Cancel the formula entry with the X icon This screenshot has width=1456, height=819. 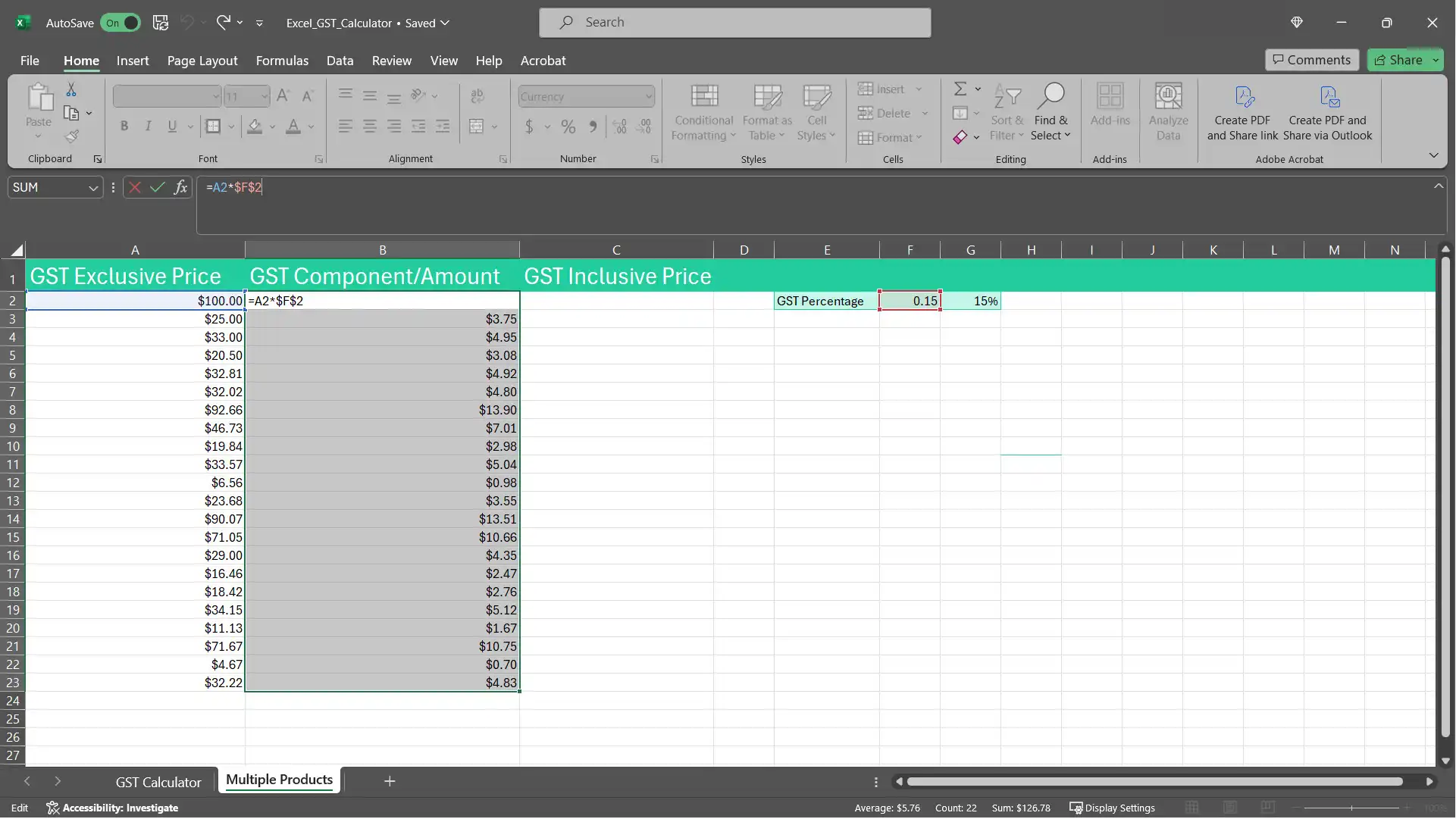[x=135, y=187]
